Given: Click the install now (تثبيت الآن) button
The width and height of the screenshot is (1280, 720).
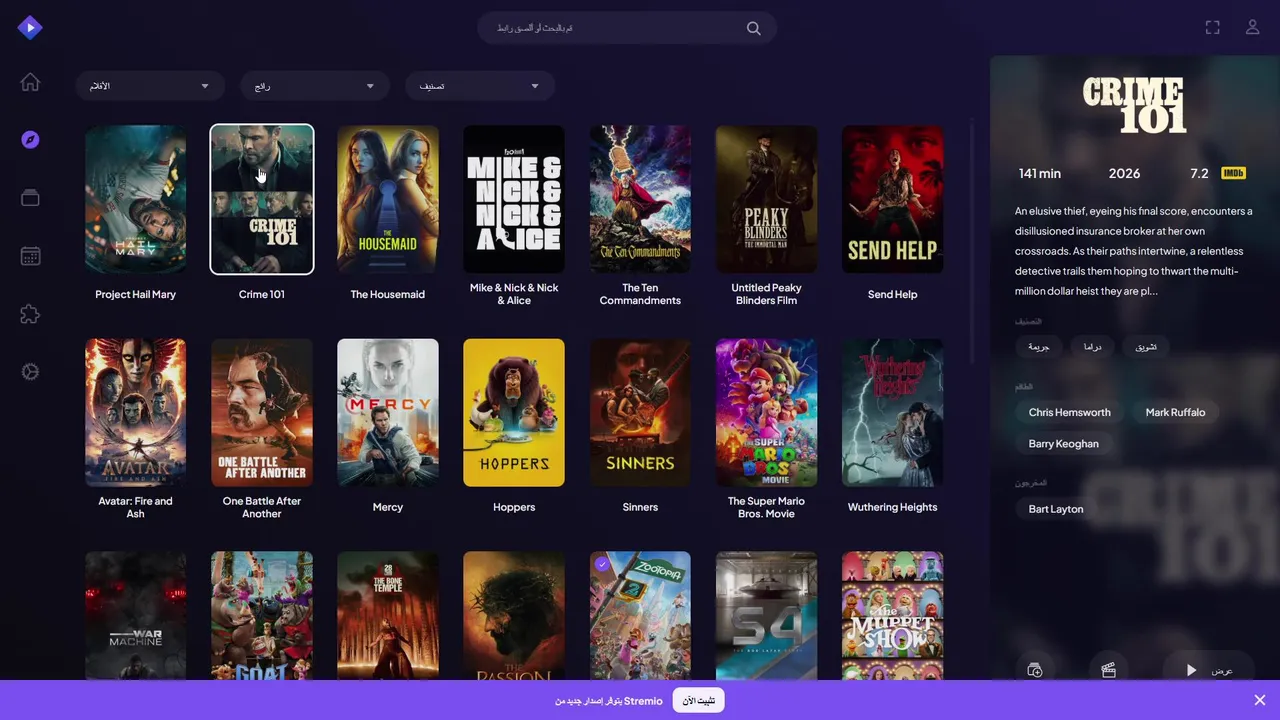Looking at the screenshot, I should pyautogui.click(x=698, y=700).
